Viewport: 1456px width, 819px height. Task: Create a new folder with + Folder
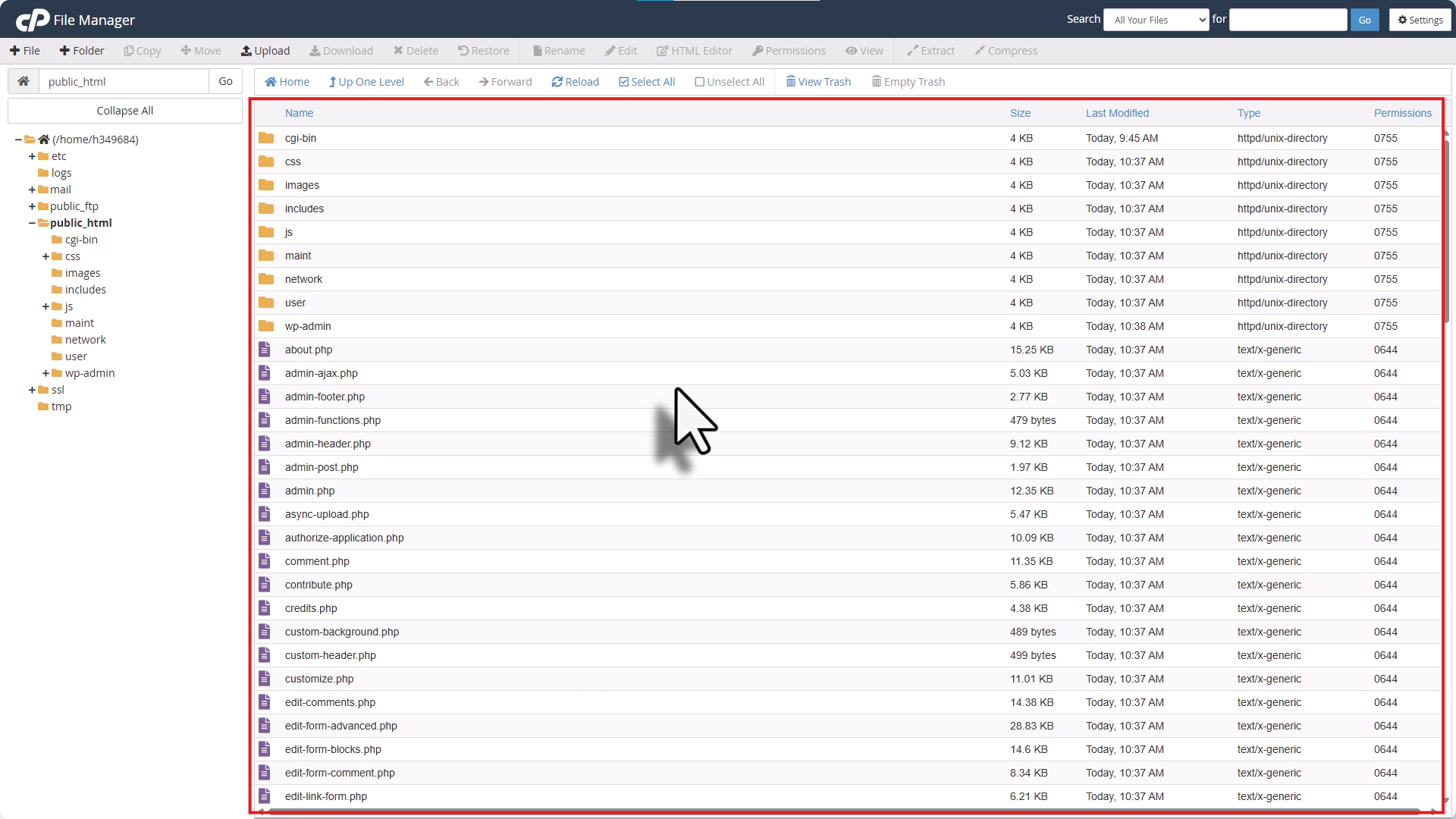click(x=82, y=51)
